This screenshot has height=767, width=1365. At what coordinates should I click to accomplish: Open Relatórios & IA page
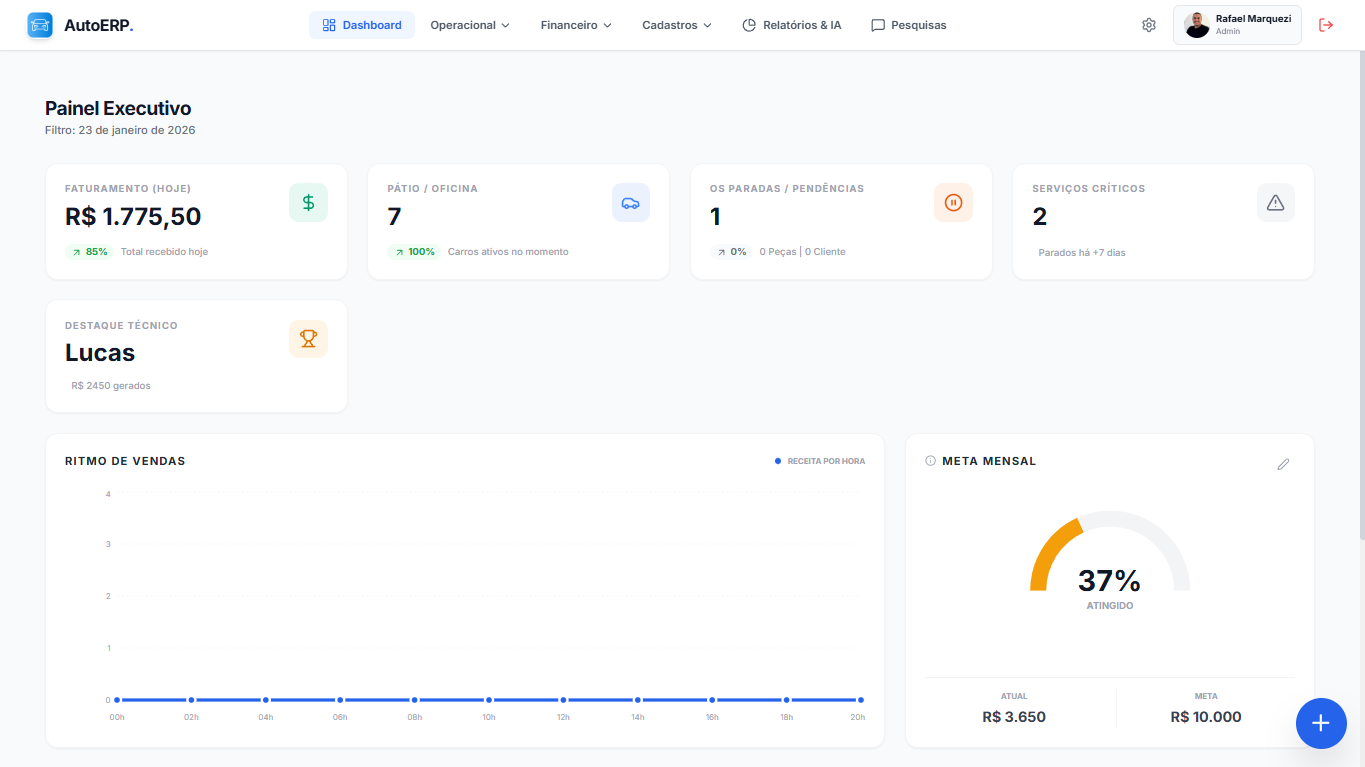(x=791, y=25)
